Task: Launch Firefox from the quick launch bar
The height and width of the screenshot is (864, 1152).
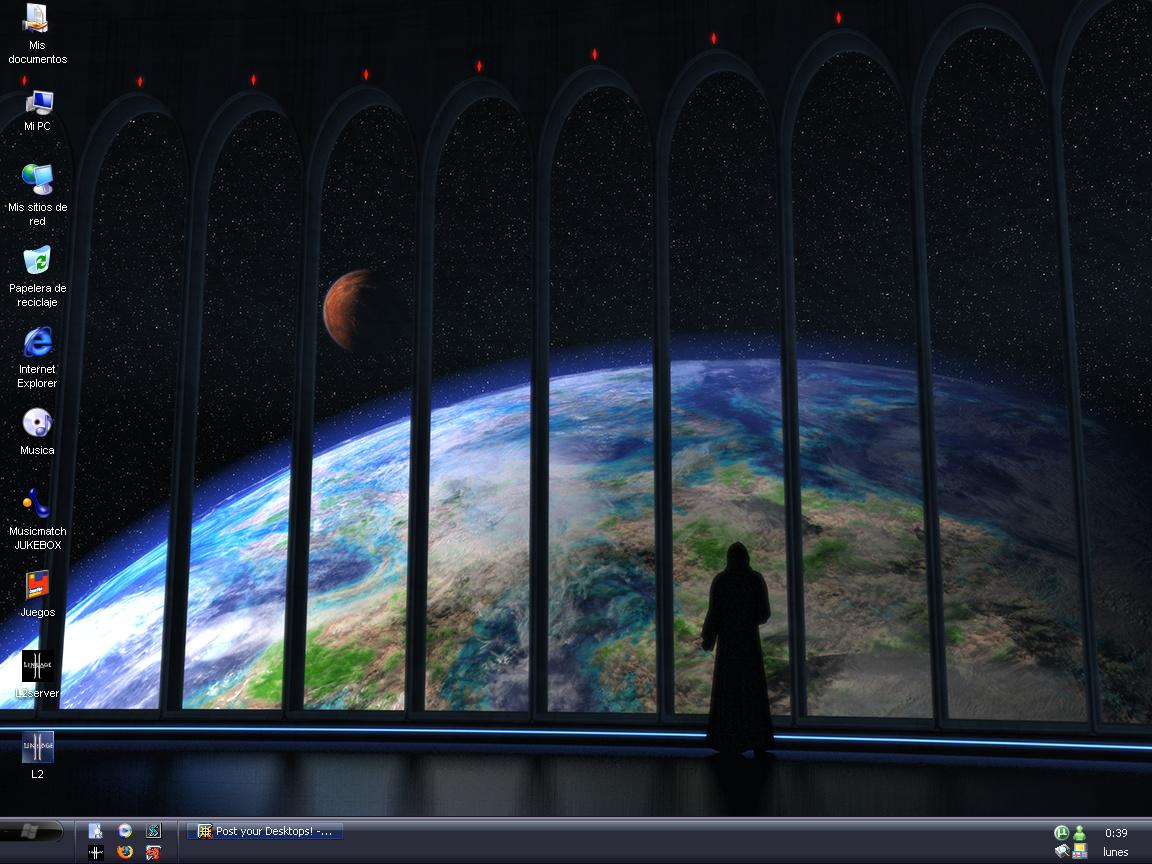Action: [125, 852]
